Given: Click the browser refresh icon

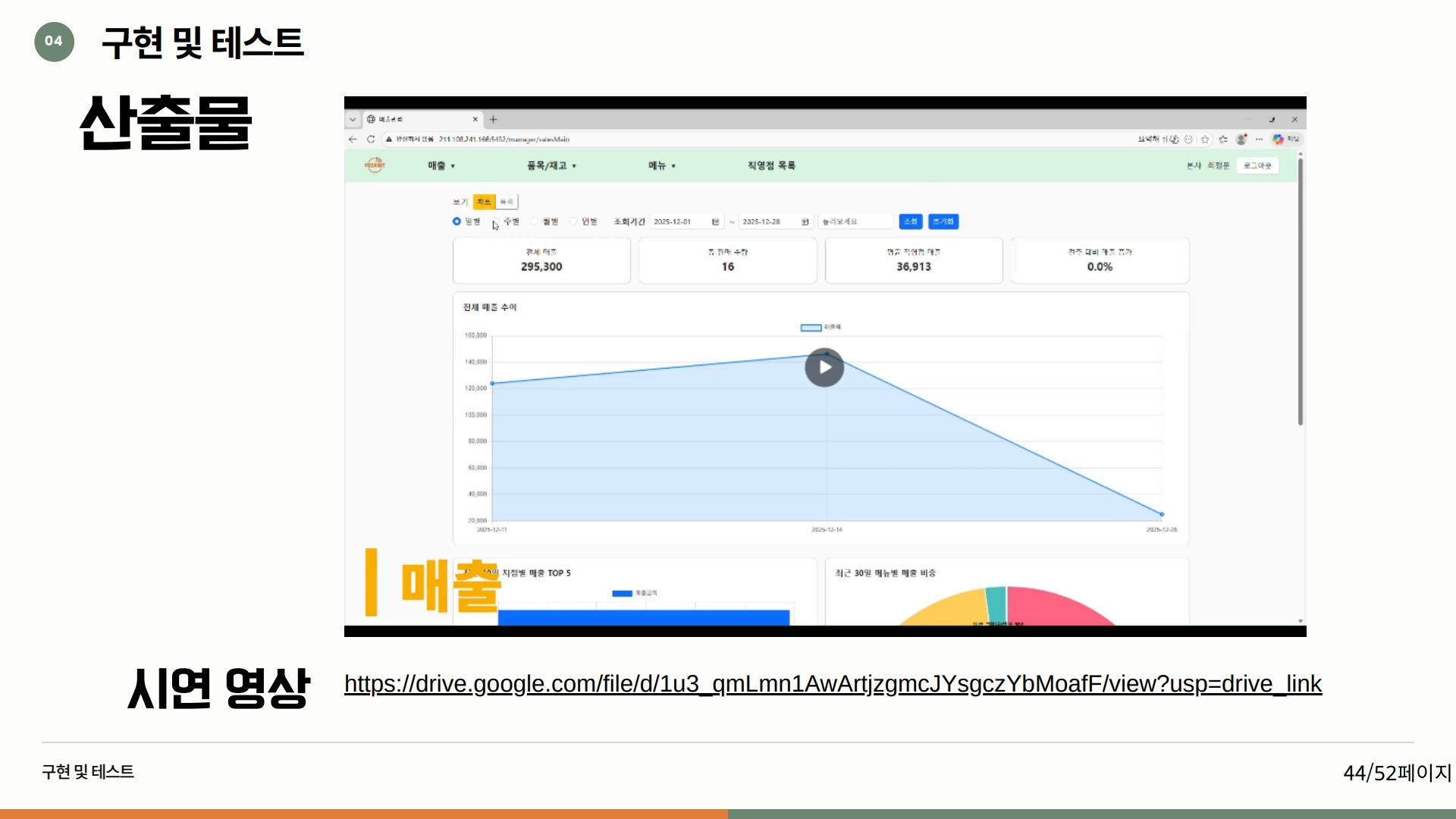Looking at the screenshot, I should pos(371,140).
